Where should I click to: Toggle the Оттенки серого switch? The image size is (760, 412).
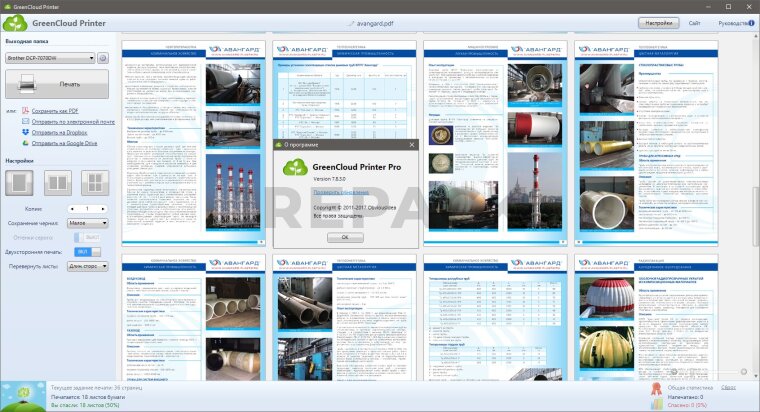[86, 237]
